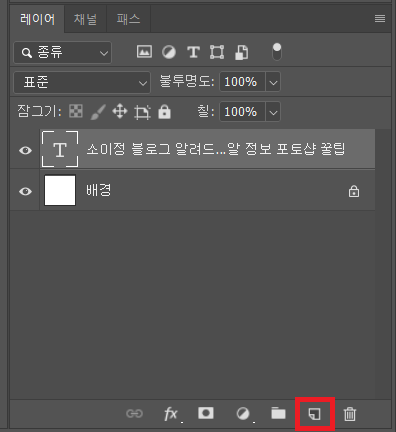Screen dimensions: 396x432
Task: Open the layers panel options menu
Action: click(x=380, y=18)
